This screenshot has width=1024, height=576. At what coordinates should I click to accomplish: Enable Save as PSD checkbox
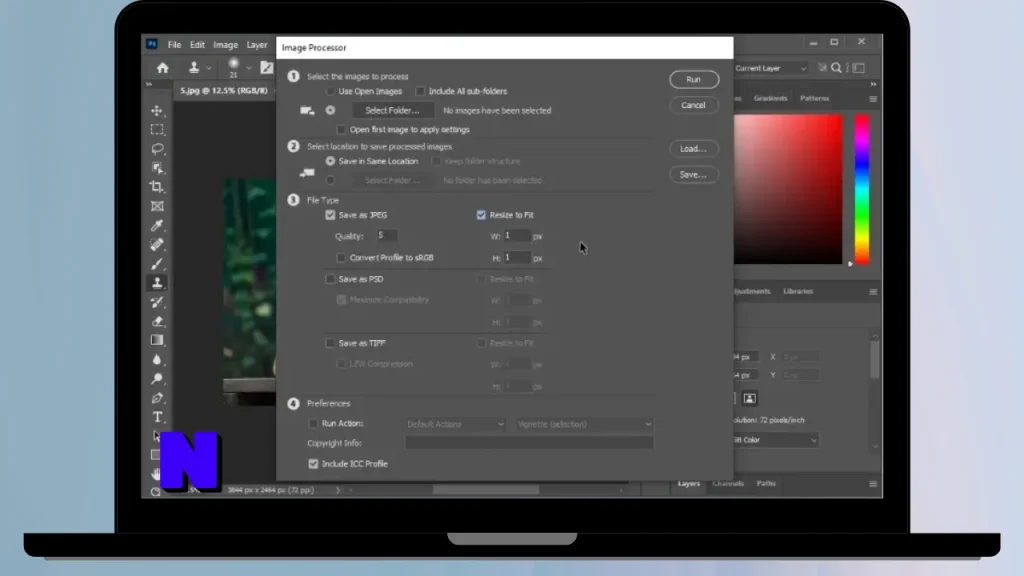pos(330,279)
